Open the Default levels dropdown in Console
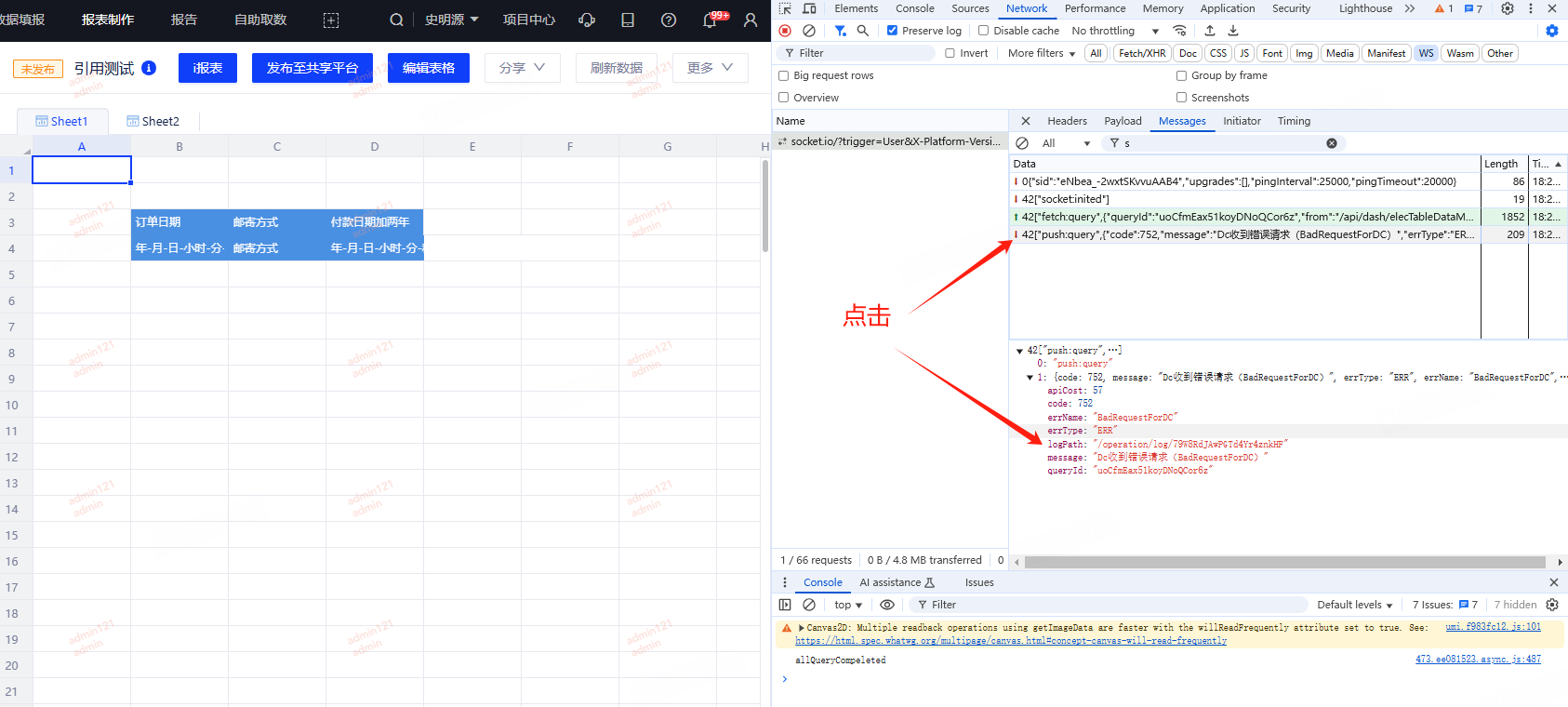 pos(1355,605)
